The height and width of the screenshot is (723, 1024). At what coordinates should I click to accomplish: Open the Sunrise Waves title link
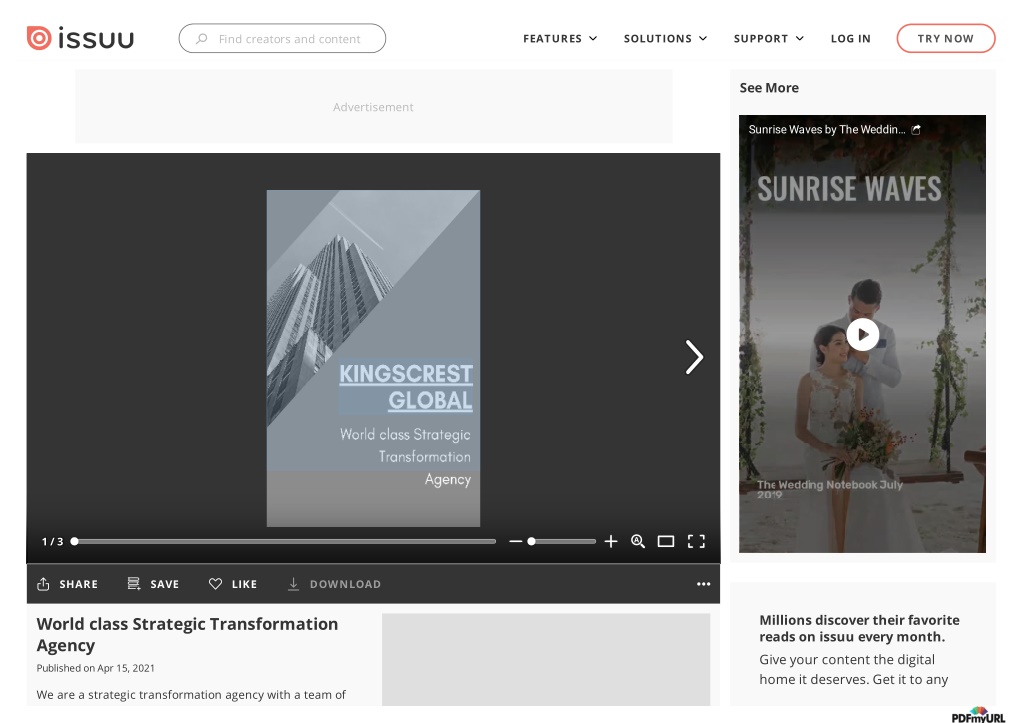pos(827,129)
